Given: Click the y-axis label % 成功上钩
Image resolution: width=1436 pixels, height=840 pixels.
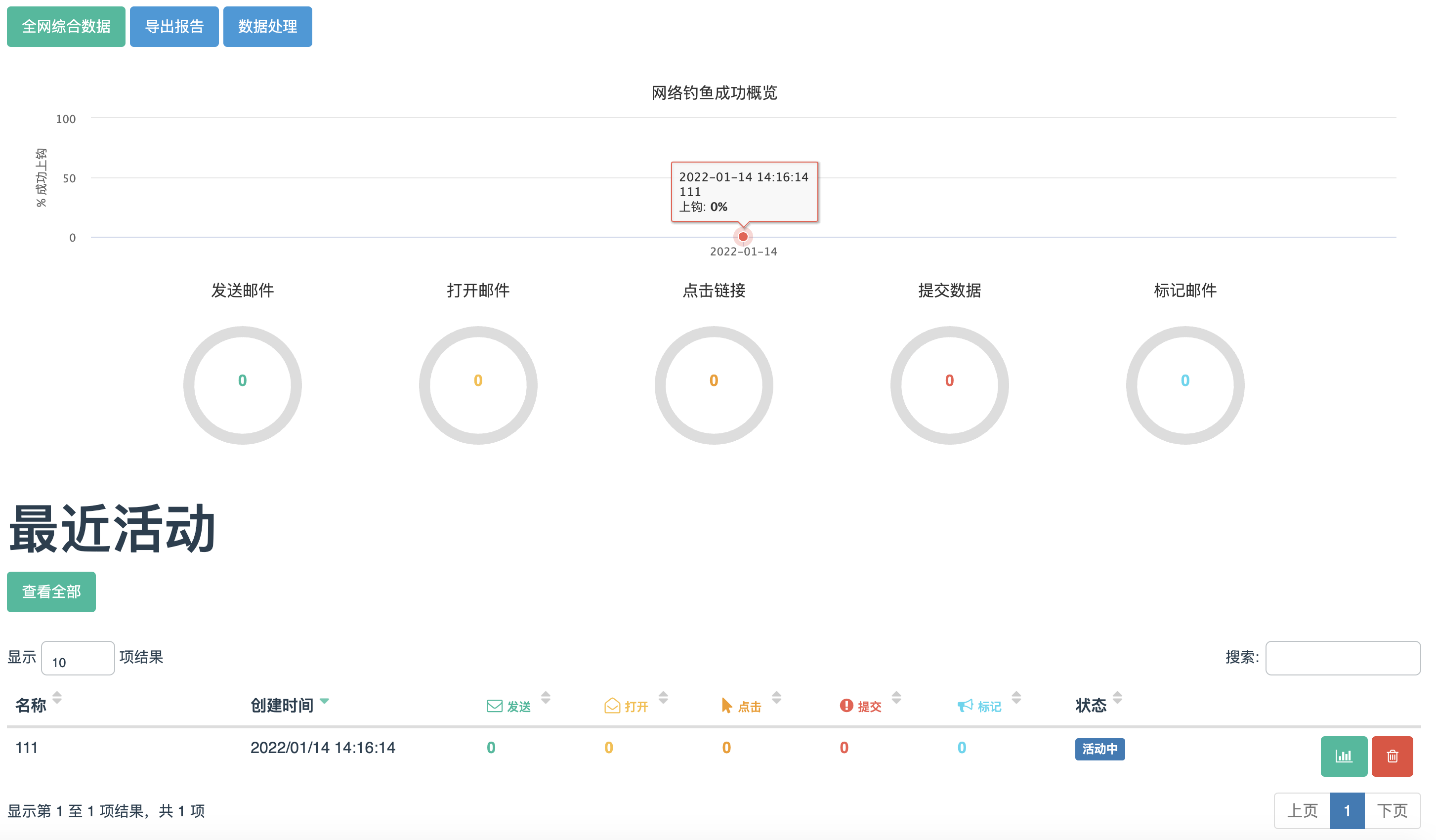Looking at the screenshot, I should (x=41, y=177).
